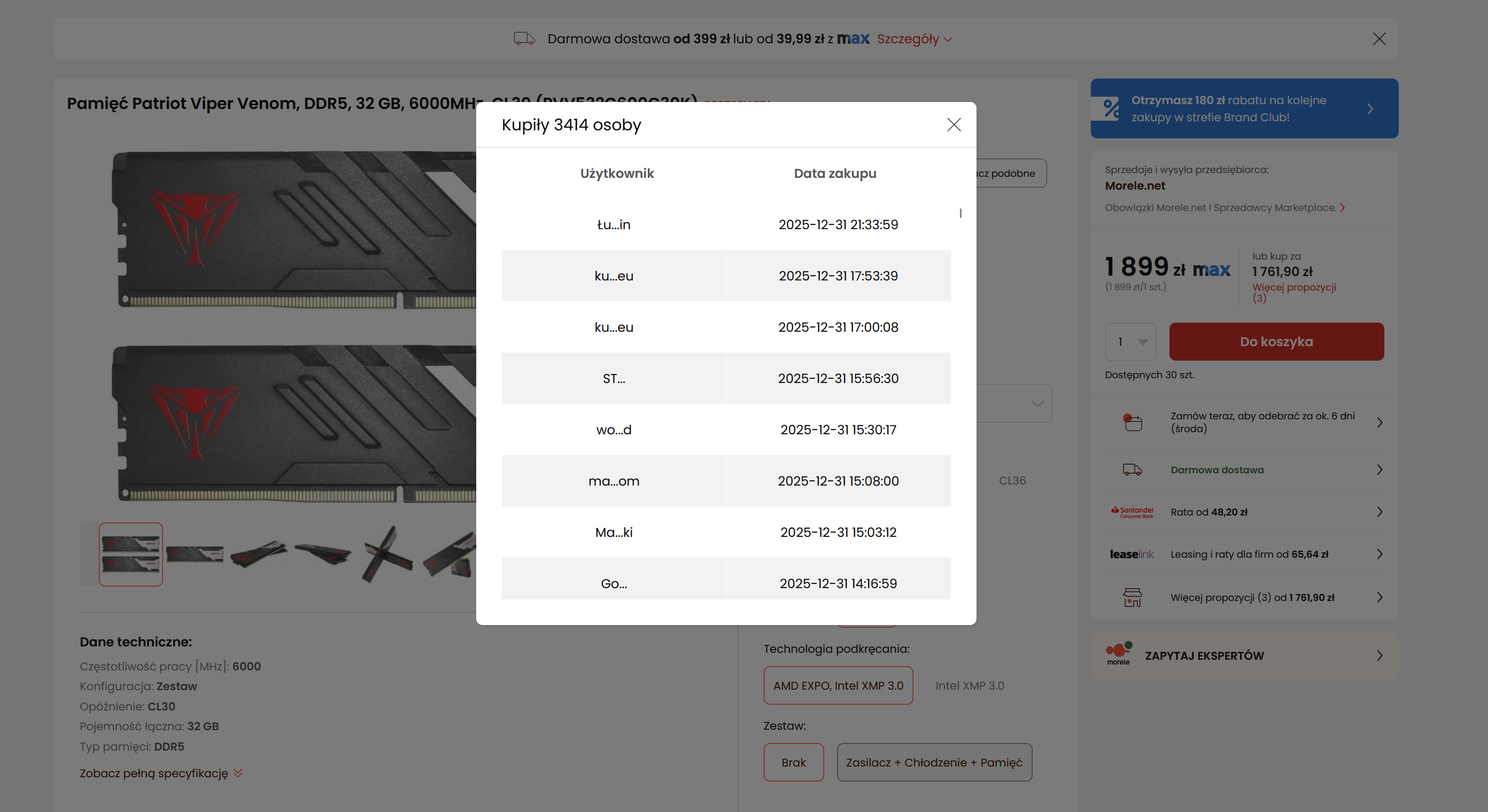This screenshot has width=1488, height=812.
Task: Click the Santander Consumer Bank logo
Action: 1132,512
